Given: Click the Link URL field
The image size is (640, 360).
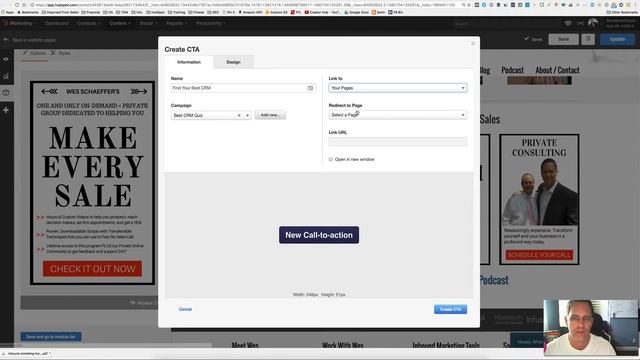Looking at the screenshot, I should pos(398,142).
